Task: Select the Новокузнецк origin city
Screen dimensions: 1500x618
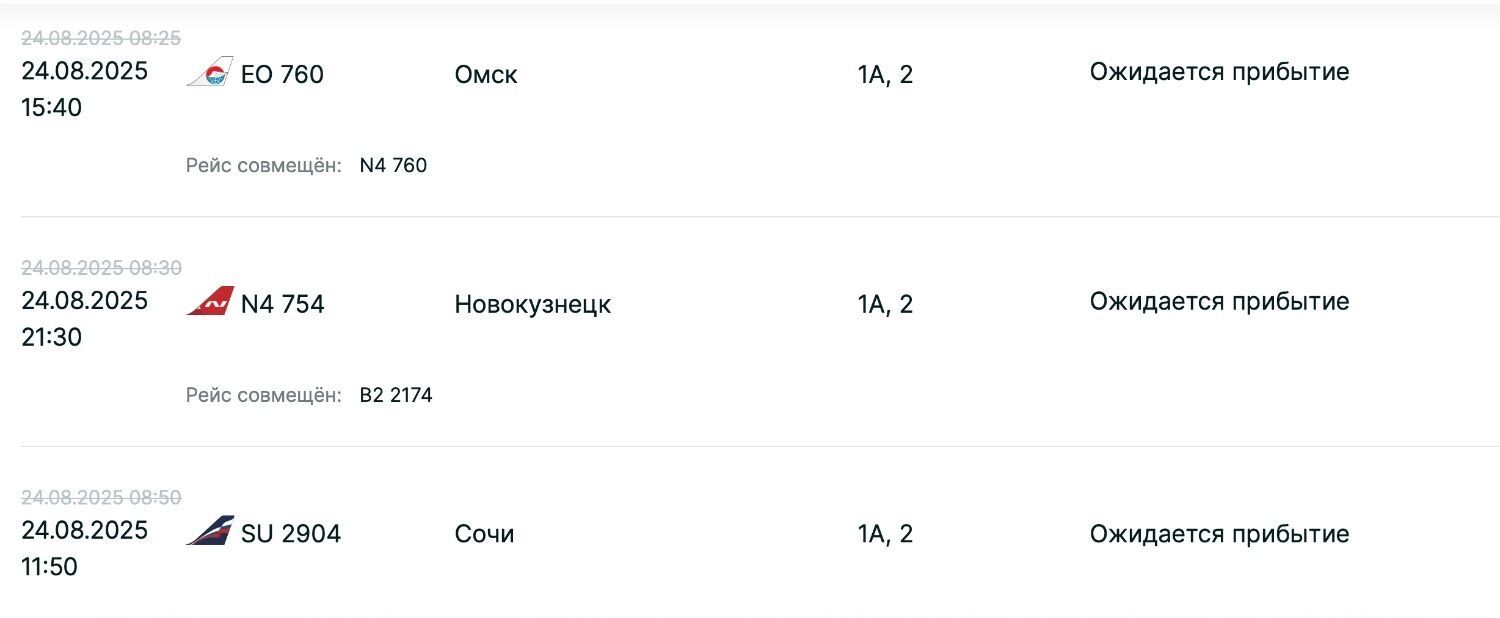Action: [532, 304]
